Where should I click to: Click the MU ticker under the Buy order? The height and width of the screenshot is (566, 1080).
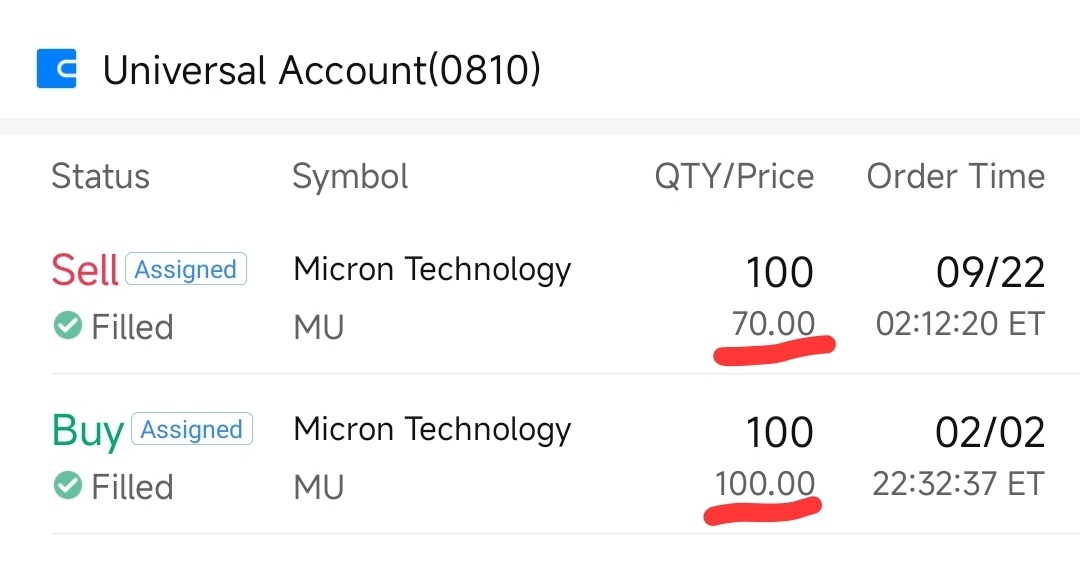319,488
